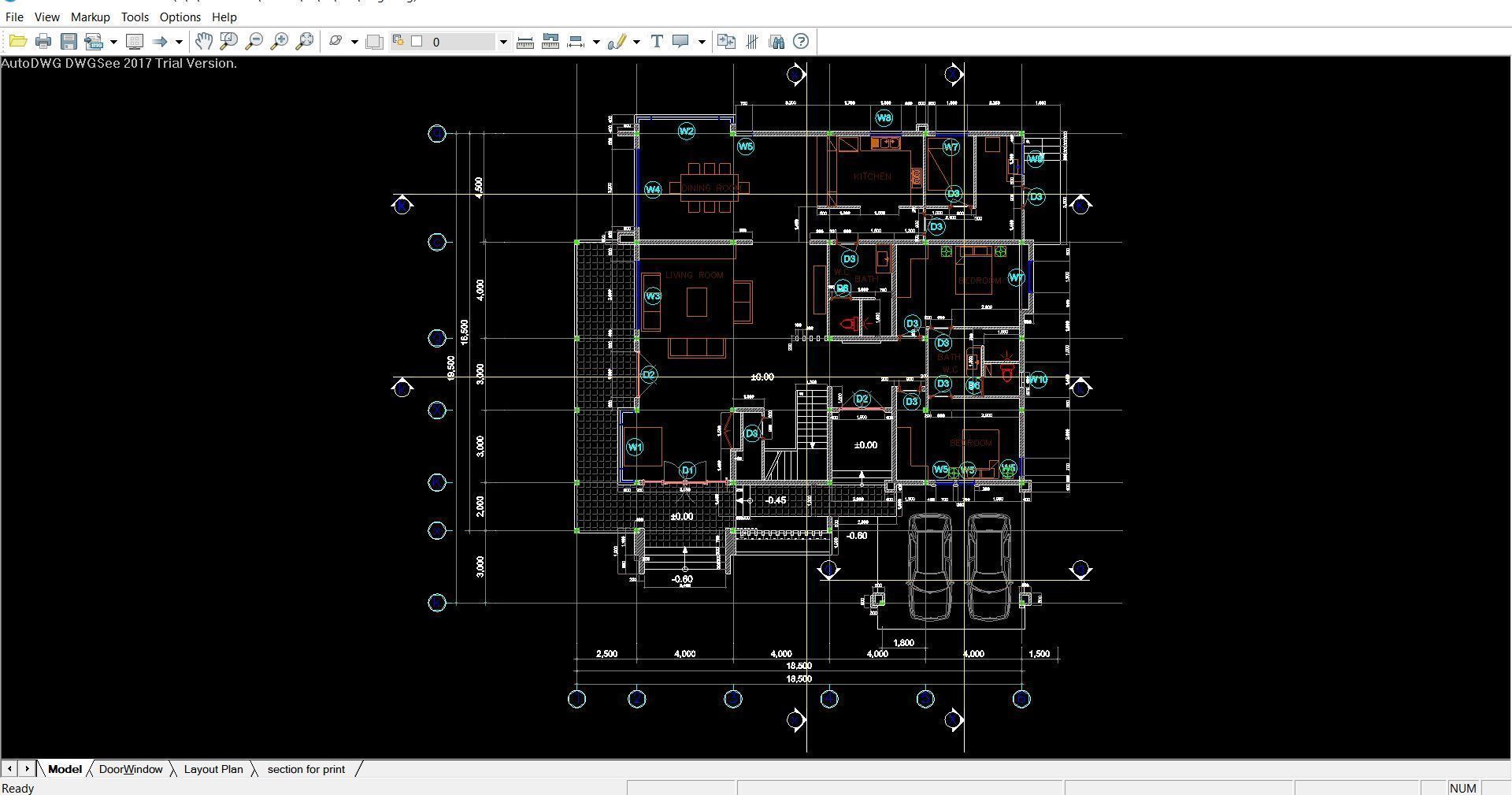Open the export image dropdown arrow

coord(114,42)
